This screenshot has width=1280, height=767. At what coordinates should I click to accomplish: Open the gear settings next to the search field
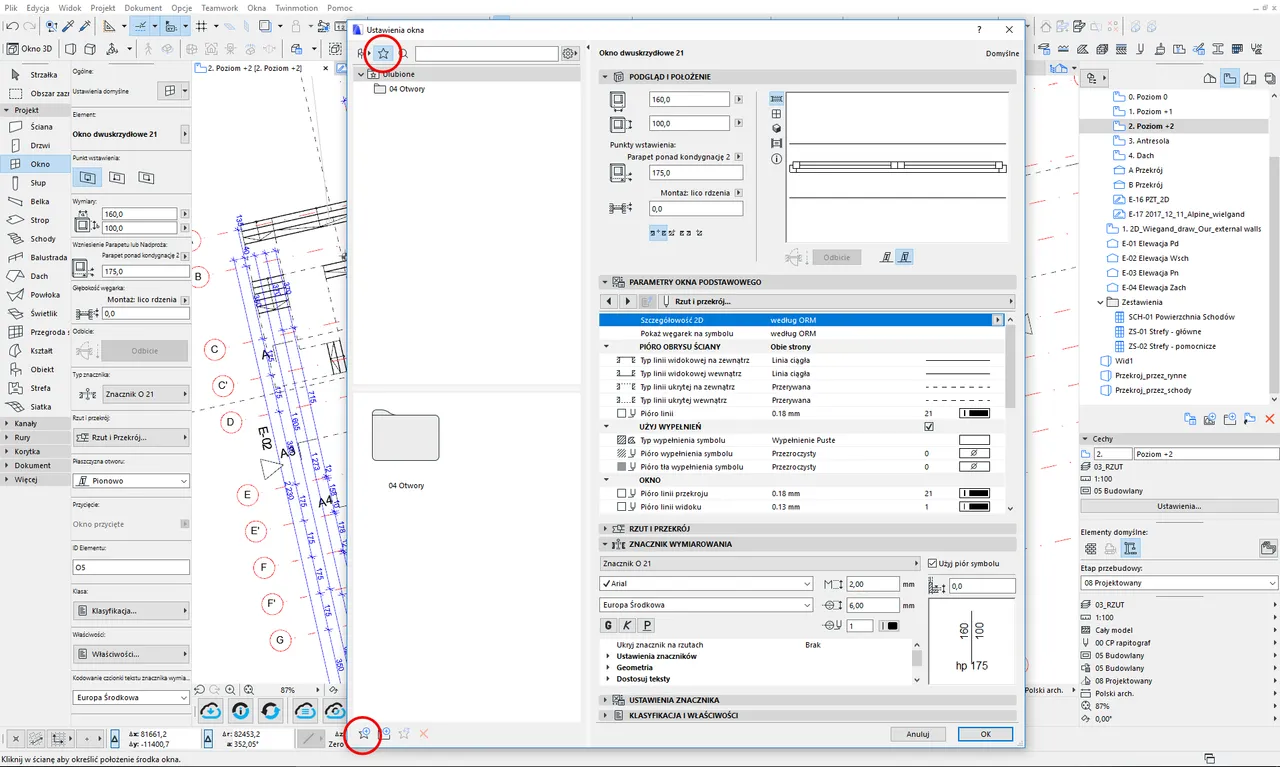pyautogui.click(x=570, y=53)
